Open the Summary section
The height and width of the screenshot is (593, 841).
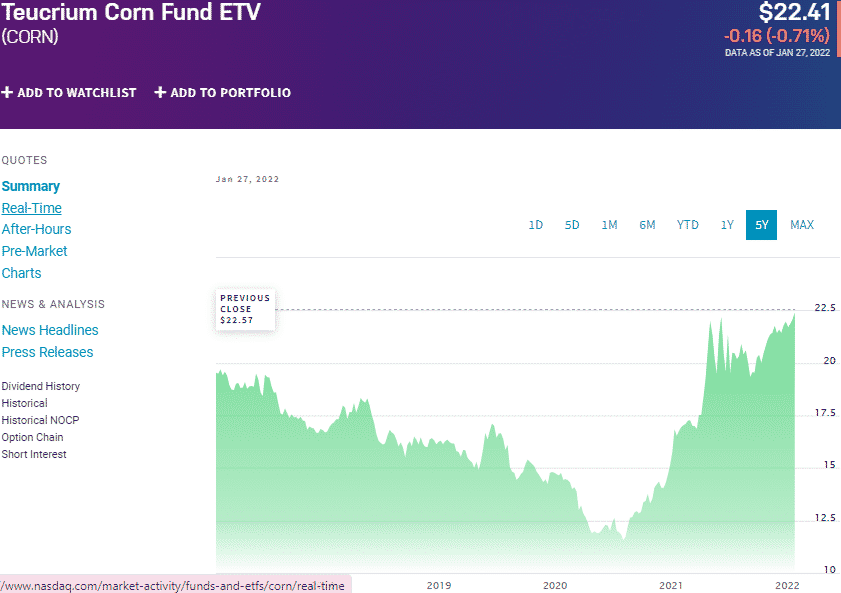[x=31, y=186]
